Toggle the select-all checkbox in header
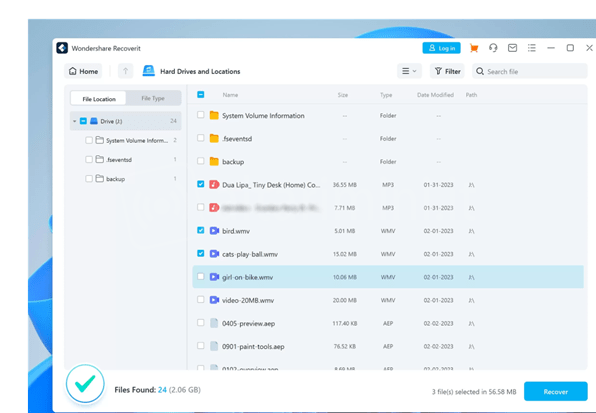This screenshot has height=413, width=596. tap(201, 95)
